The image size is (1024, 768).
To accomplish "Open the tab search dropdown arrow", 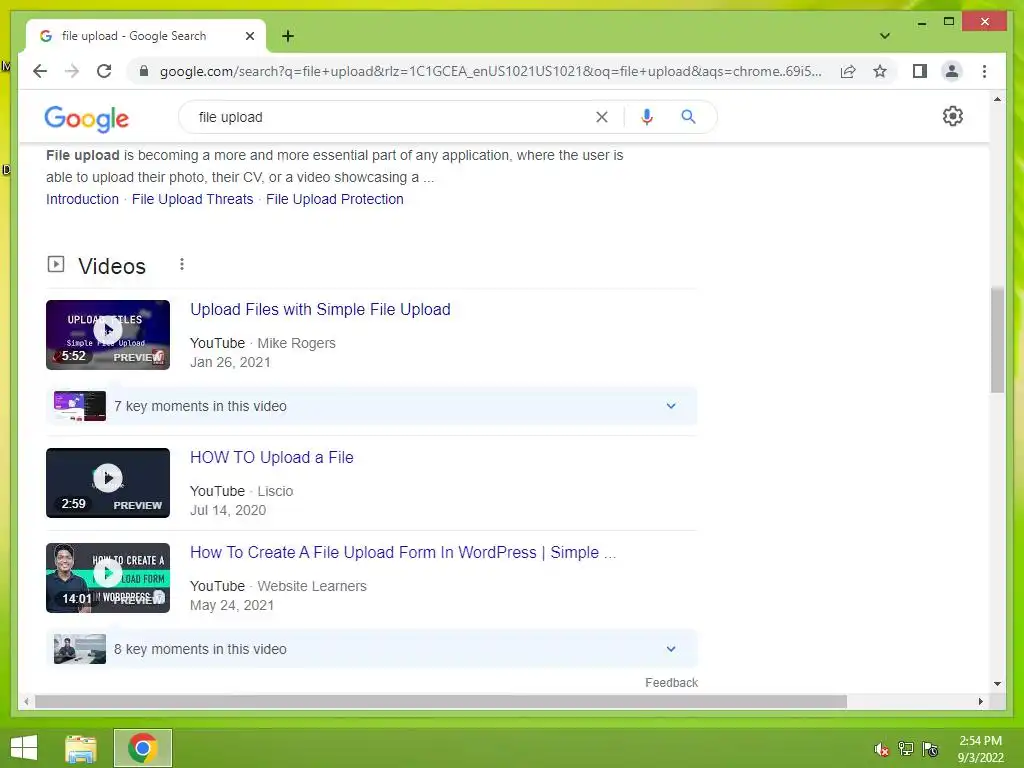I will click(x=884, y=36).
